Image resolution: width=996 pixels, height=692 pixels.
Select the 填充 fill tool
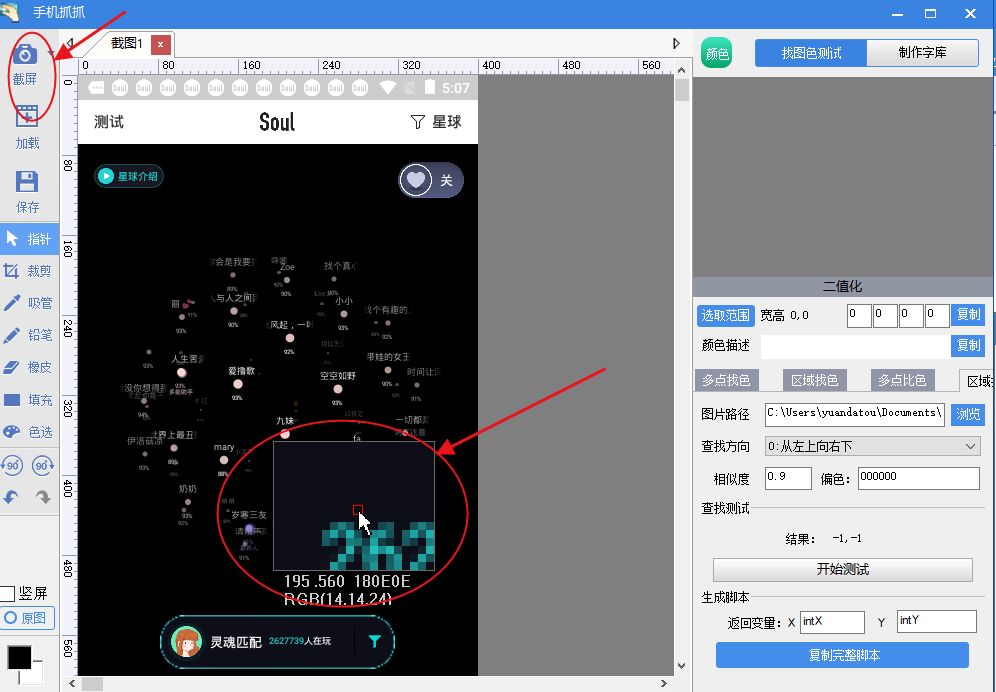(29, 400)
